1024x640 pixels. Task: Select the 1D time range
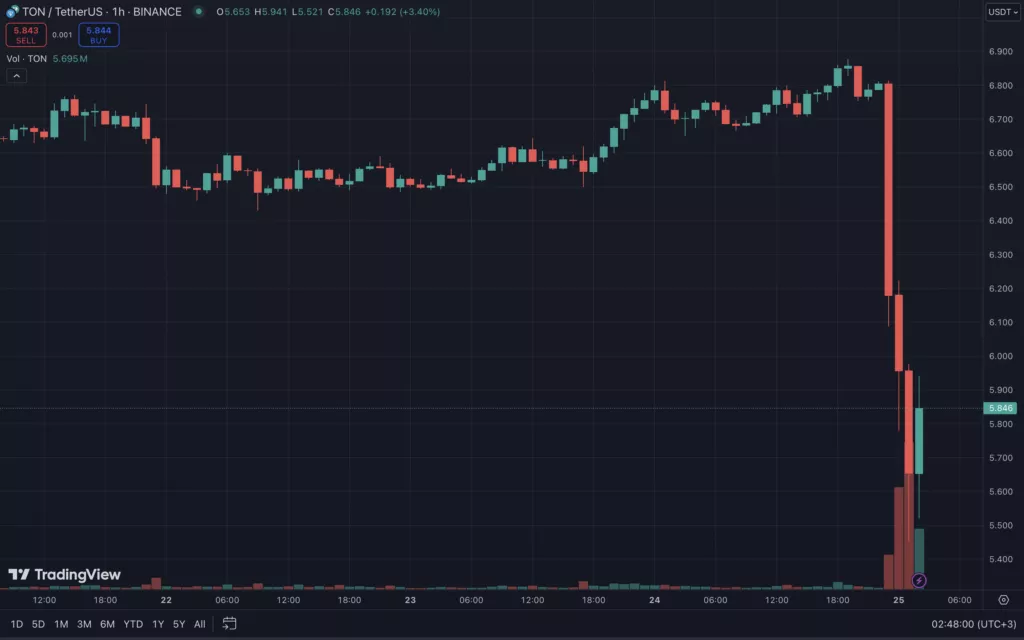(x=17, y=624)
